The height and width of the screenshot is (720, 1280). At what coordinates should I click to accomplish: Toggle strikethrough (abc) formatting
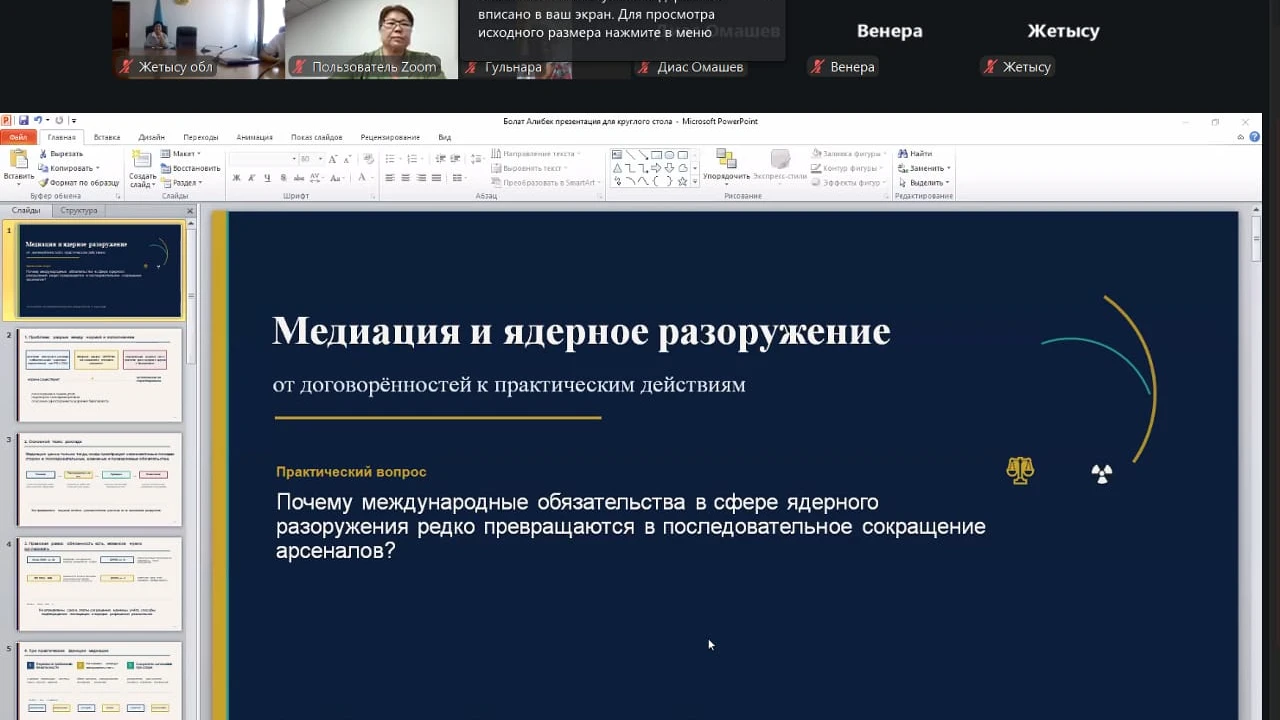[299, 178]
